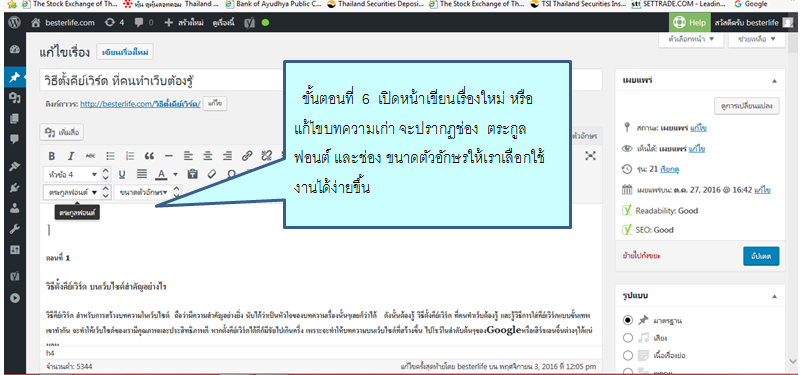Viewport: 800px width, 375px height.
Task: Click the add media button
Action: click(x=62, y=132)
